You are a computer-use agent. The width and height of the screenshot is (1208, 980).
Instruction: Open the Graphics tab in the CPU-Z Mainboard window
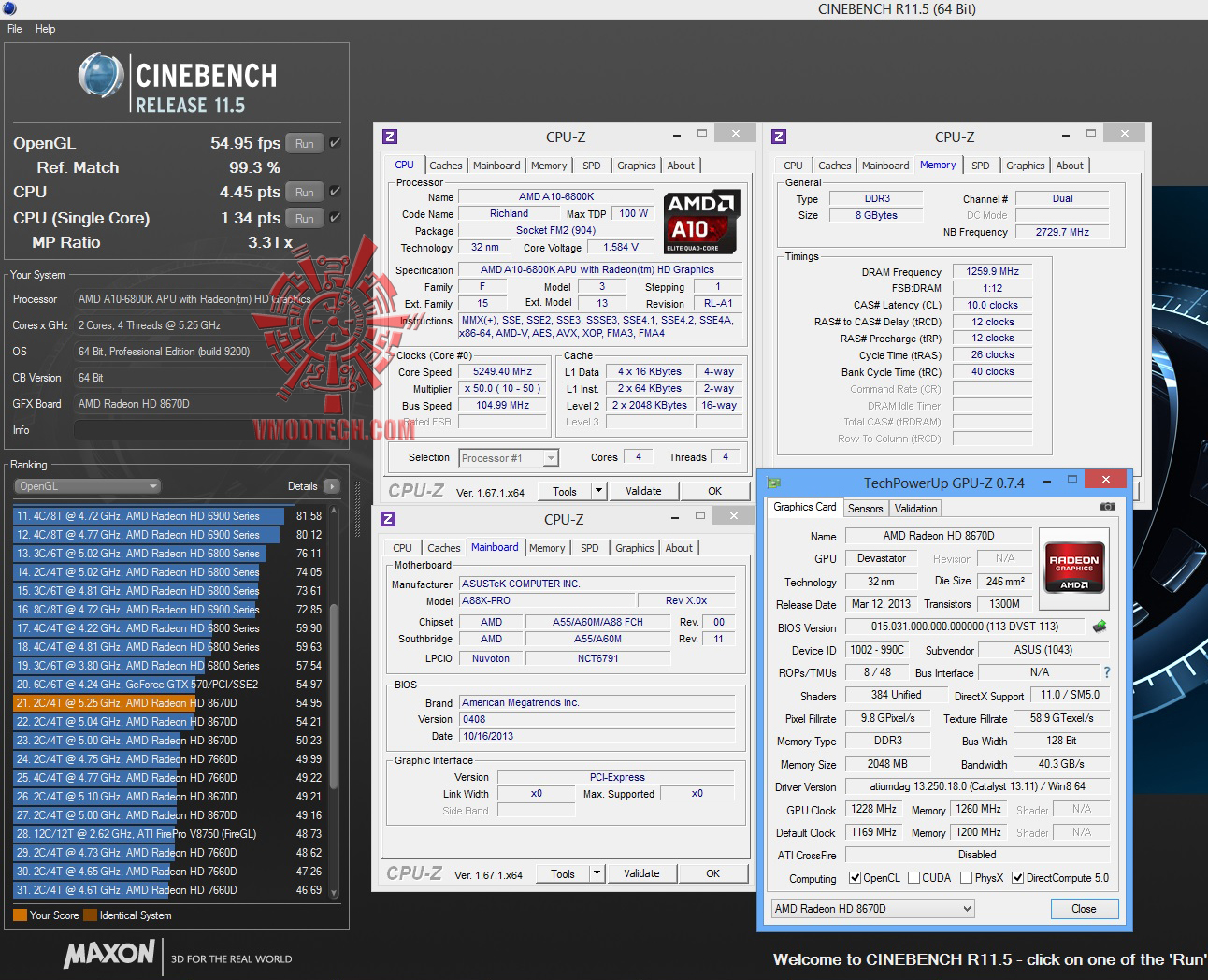pyautogui.click(x=635, y=548)
